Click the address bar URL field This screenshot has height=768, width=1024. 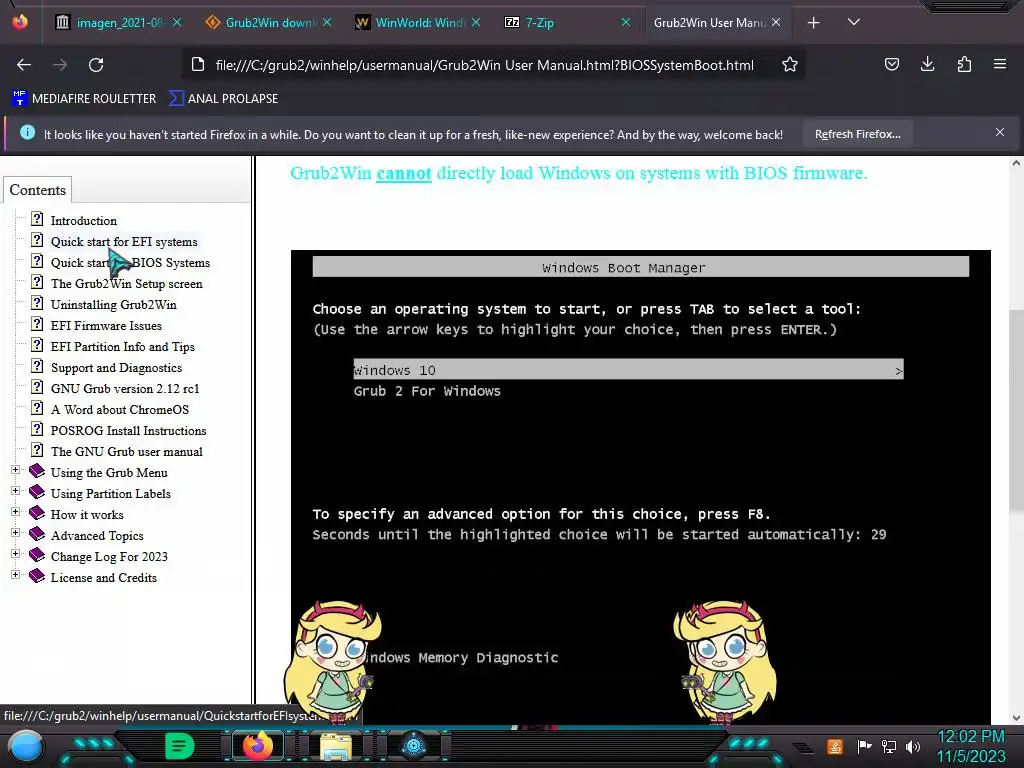(x=484, y=65)
